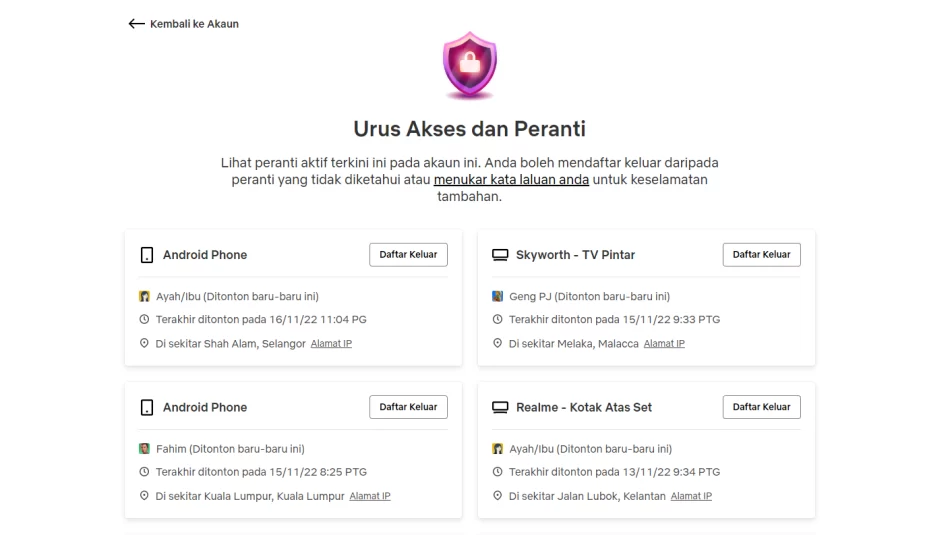Click the pink shield lock icon

tap(470, 65)
